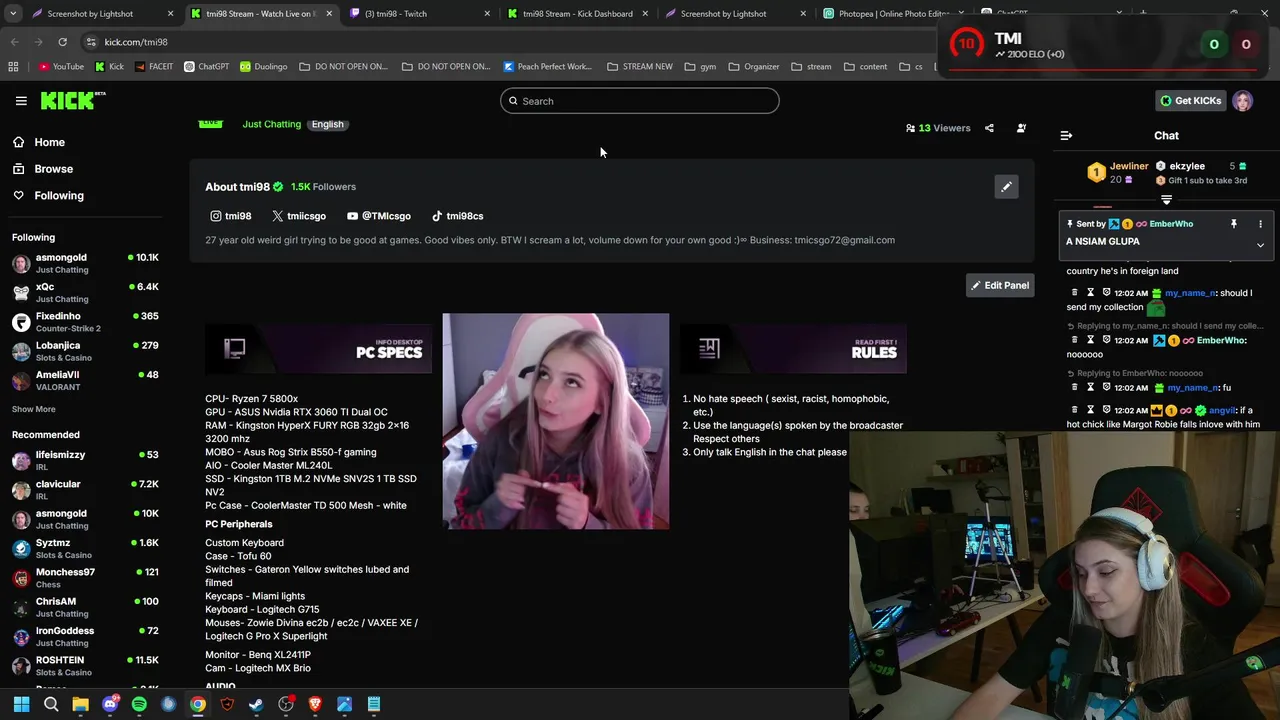Open Syztmz recommended channel
Image resolution: width=1280 pixels, height=720 pixels.
tap(85, 548)
